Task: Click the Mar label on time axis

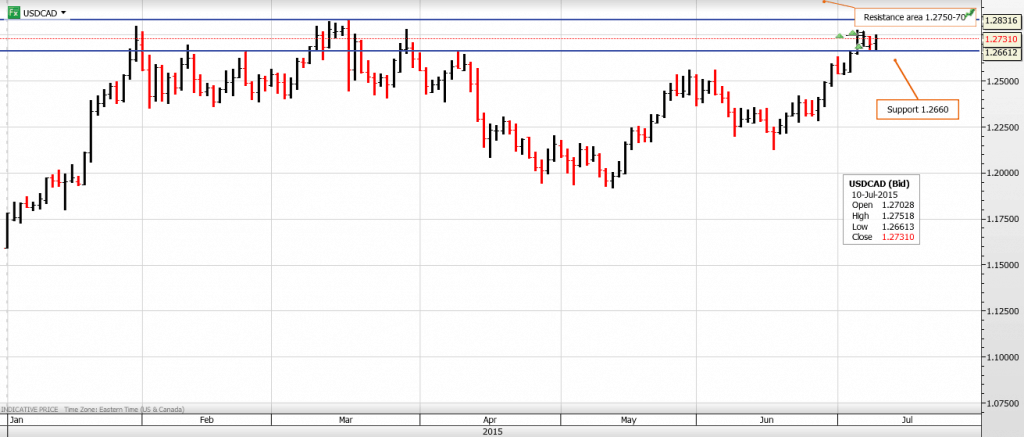Action: (345, 422)
